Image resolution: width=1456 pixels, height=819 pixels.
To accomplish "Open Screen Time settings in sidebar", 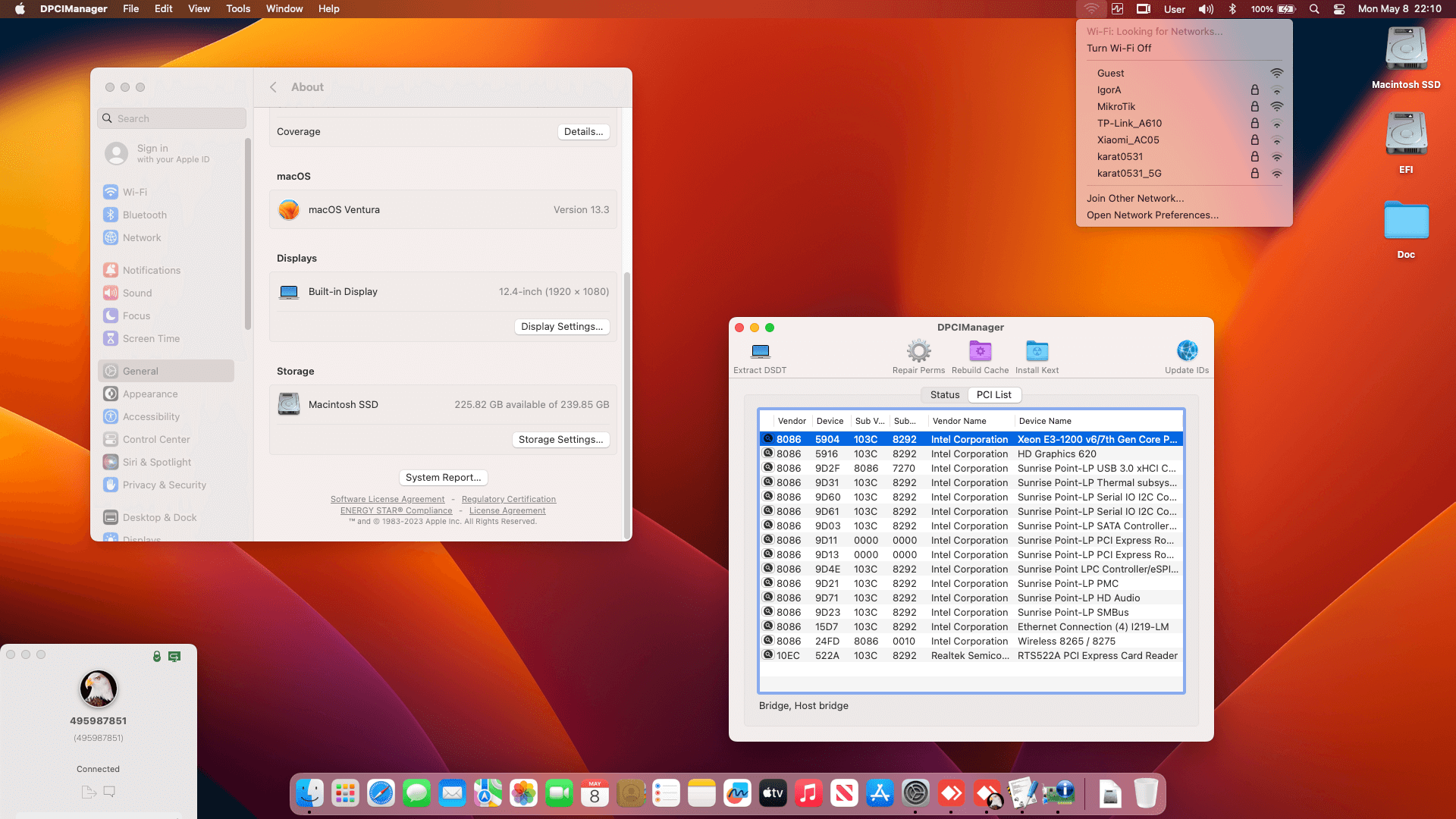I will click(167, 339).
